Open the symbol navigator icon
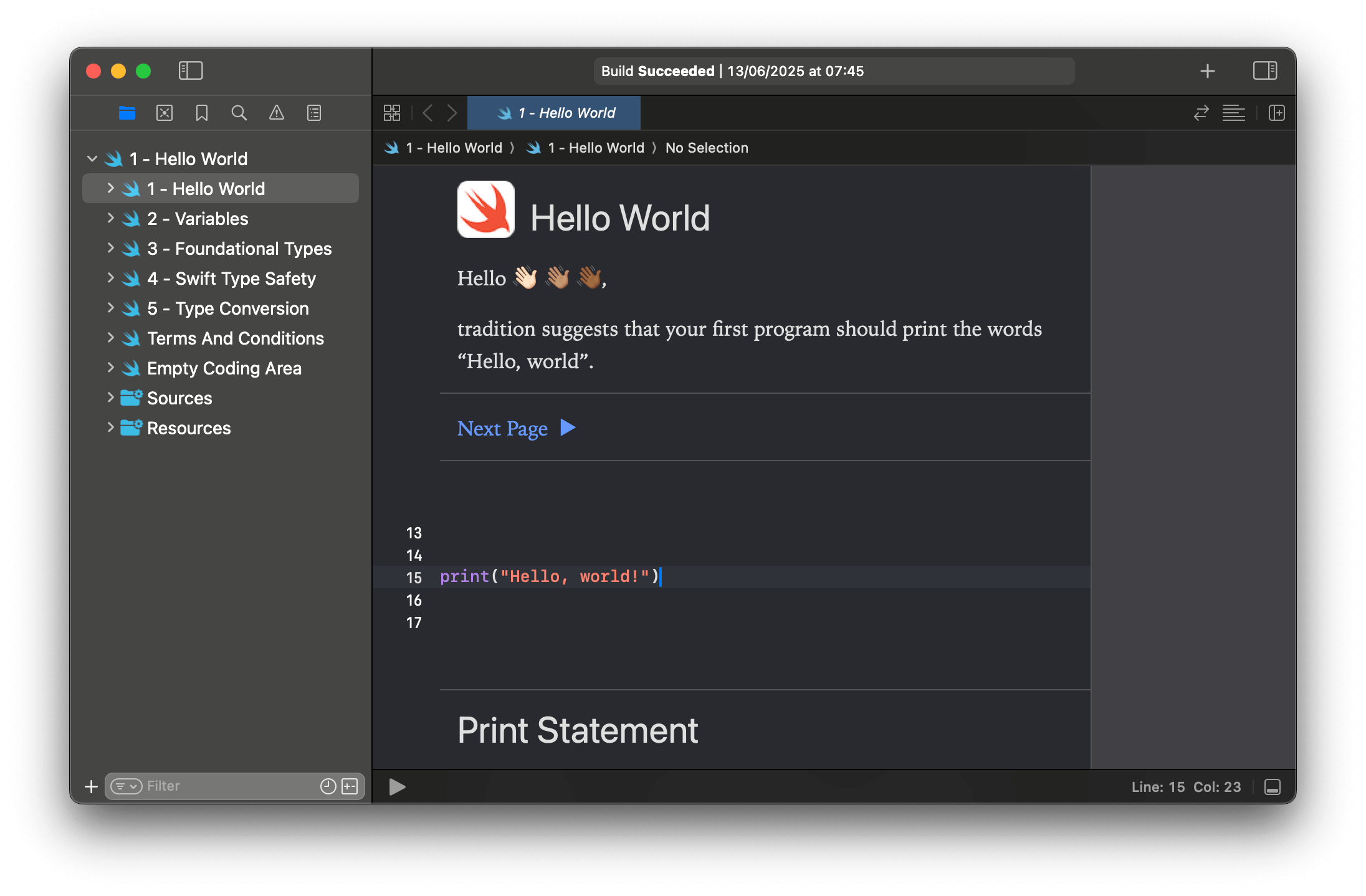Image resolution: width=1366 pixels, height=896 pixels. pos(164,113)
